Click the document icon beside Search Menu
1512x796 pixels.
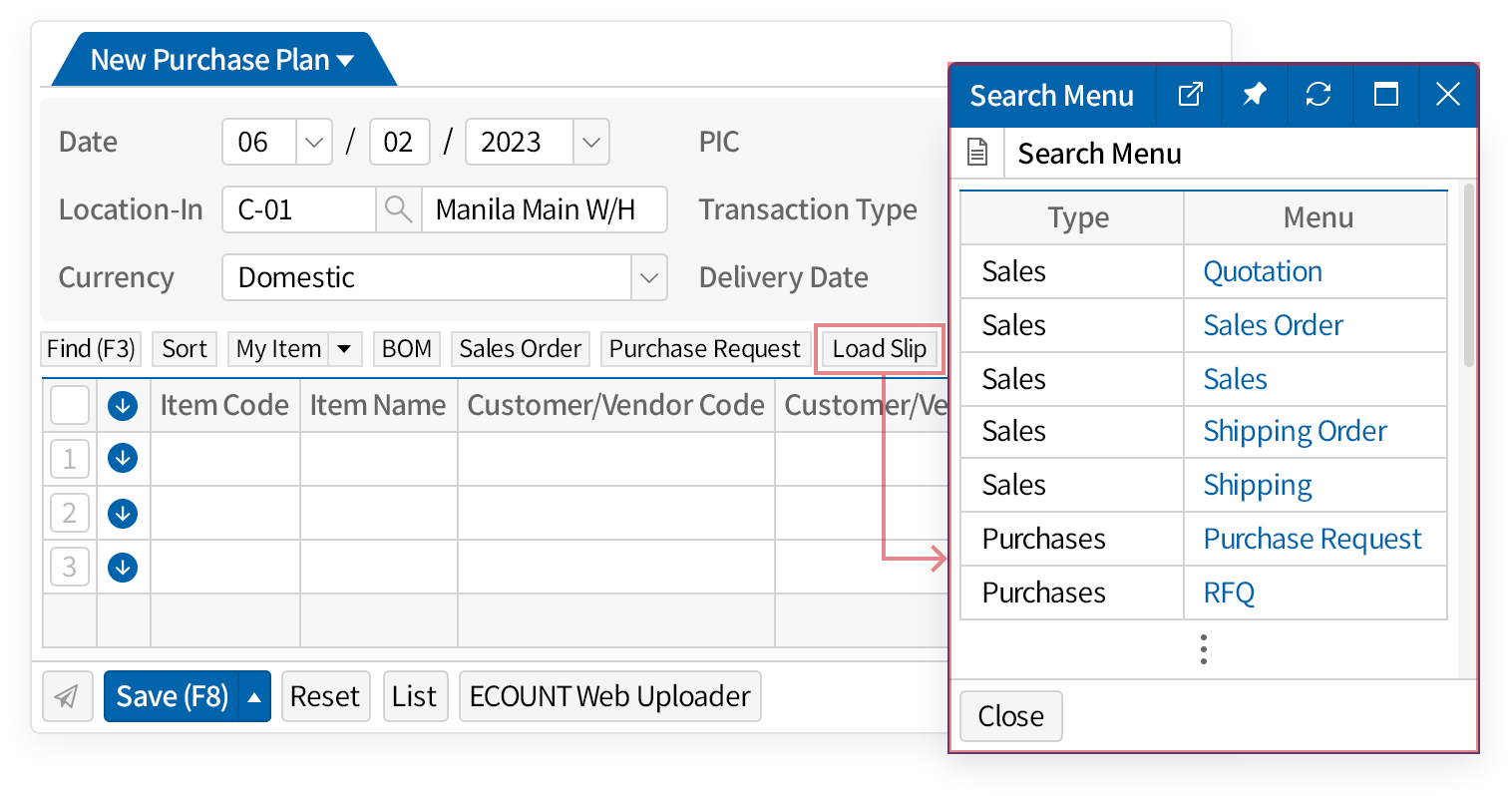[977, 154]
